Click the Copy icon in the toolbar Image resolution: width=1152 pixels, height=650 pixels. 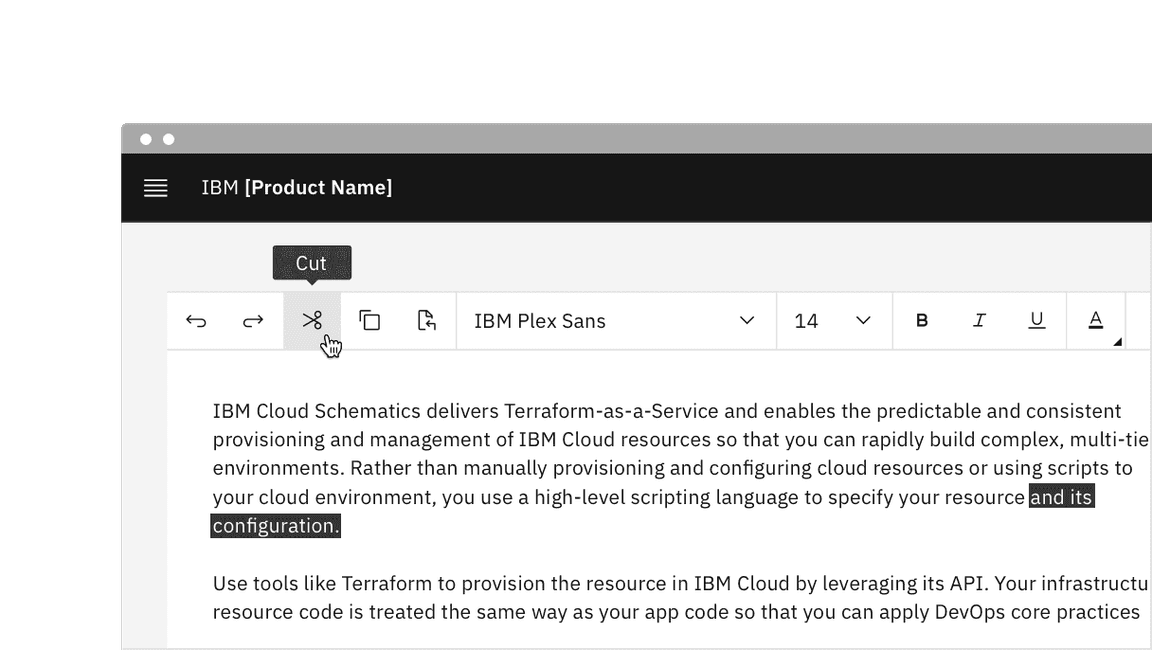pyautogui.click(x=370, y=320)
